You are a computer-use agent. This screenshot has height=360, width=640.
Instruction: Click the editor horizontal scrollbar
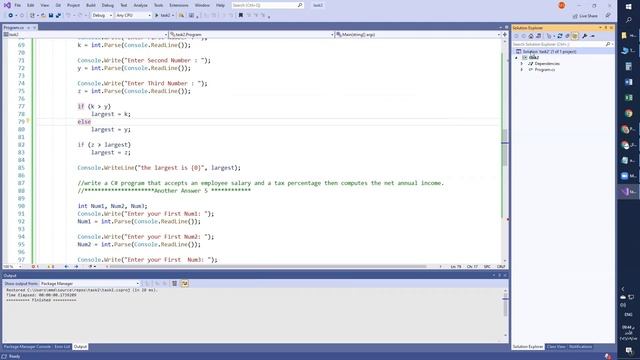[267, 267]
